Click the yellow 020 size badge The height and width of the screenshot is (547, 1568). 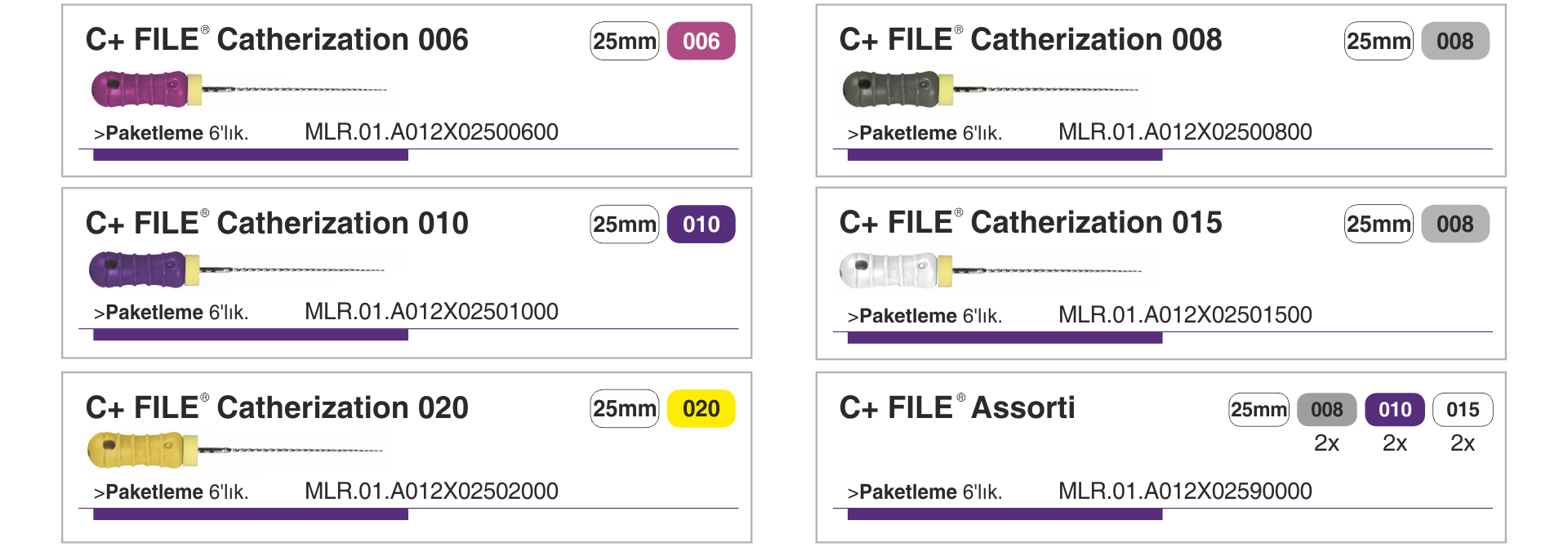(701, 408)
